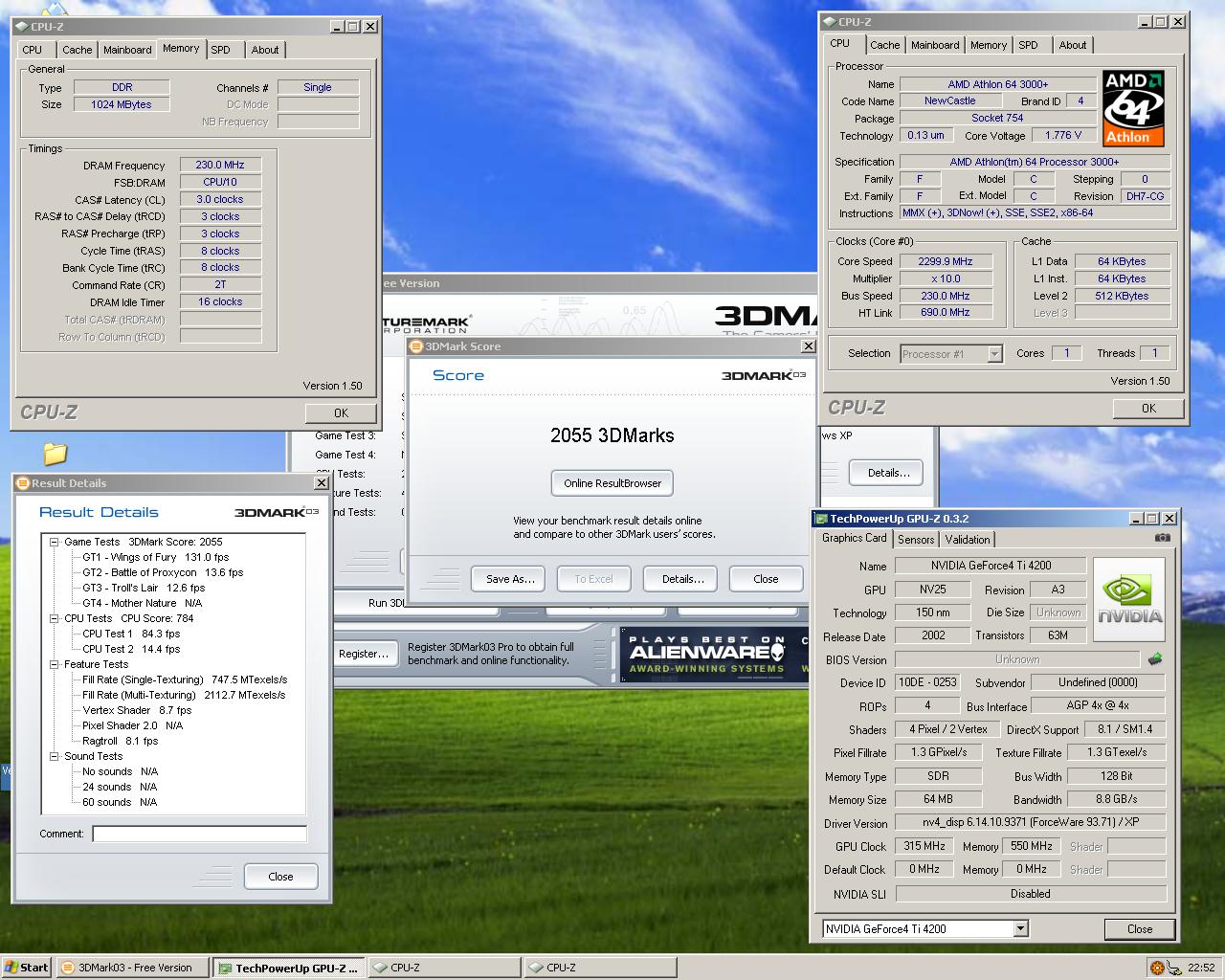Select the Fill Rate (Multi-Texturing) row
1225x980 pixels.
click(x=184, y=695)
